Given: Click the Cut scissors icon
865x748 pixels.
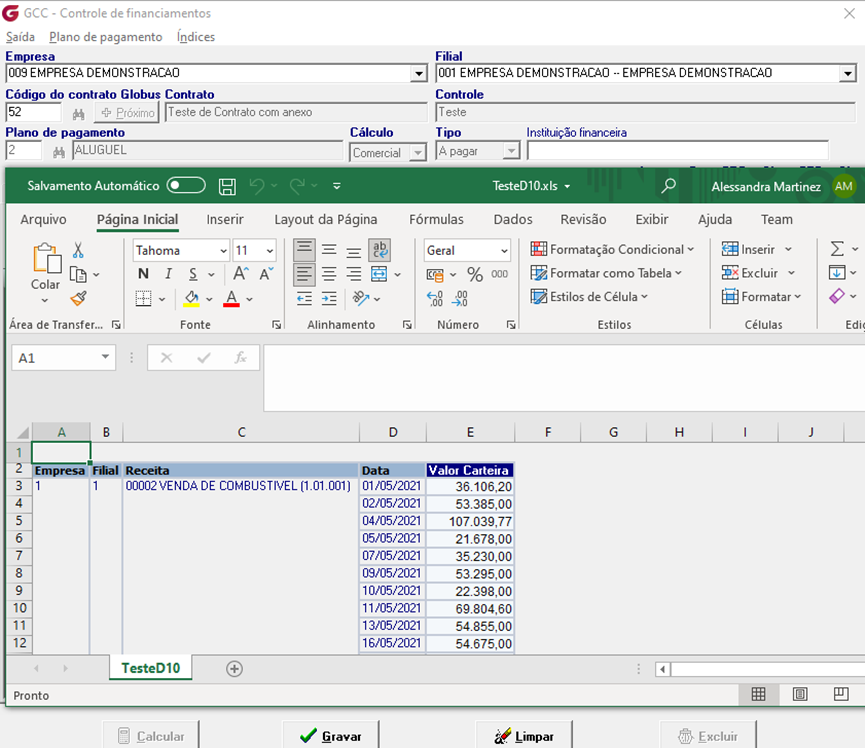Looking at the screenshot, I should [78, 250].
